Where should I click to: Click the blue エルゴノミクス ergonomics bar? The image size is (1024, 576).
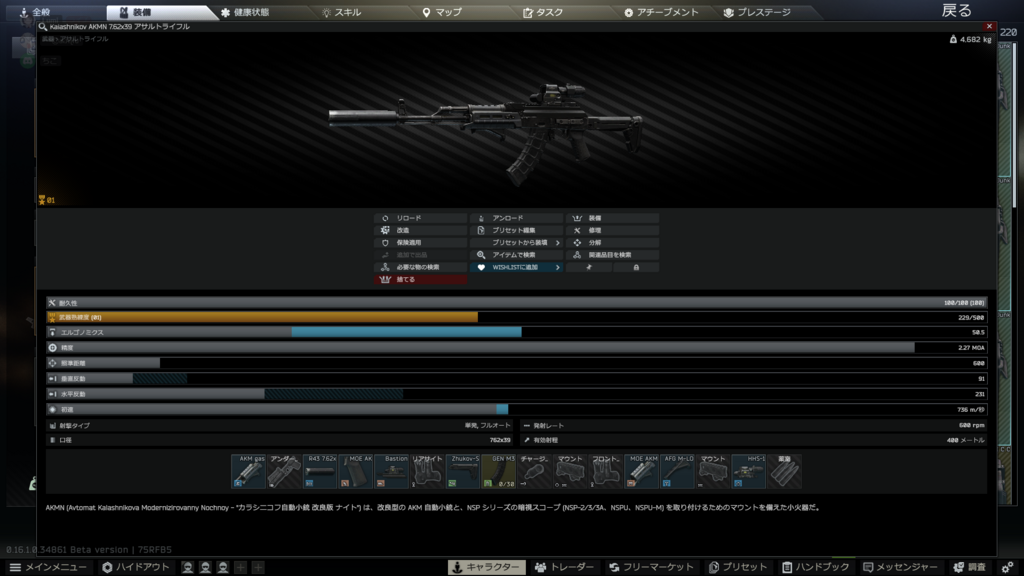(x=406, y=332)
